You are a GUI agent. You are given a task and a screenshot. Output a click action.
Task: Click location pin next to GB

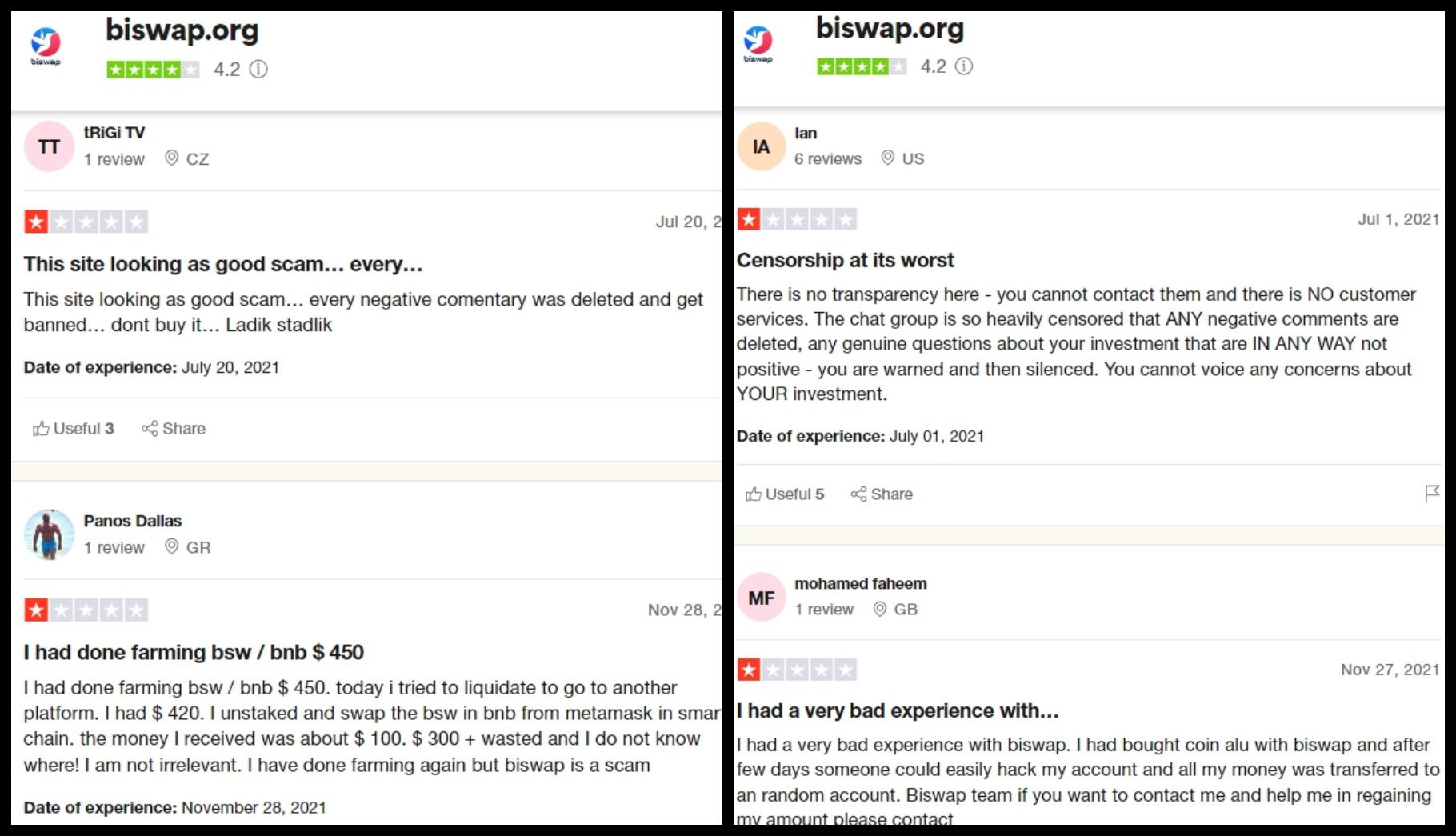pyautogui.click(x=880, y=609)
